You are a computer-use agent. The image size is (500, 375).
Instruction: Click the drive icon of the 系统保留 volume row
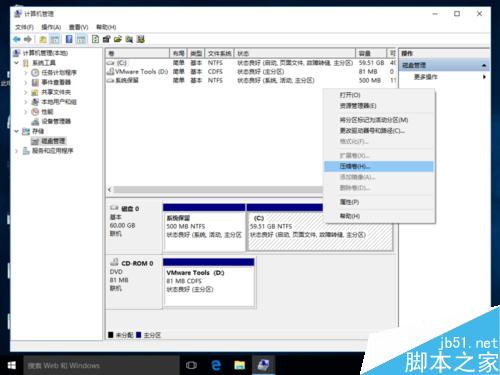[110, 80]
